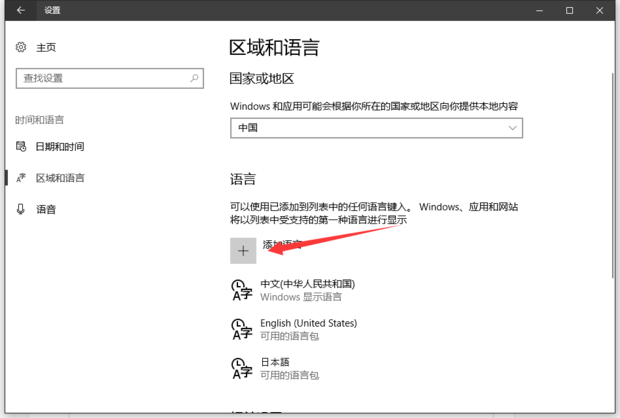Screen dimensions: 620x418
Task: Click the 查找设置 search field
Action: point(100,77)
